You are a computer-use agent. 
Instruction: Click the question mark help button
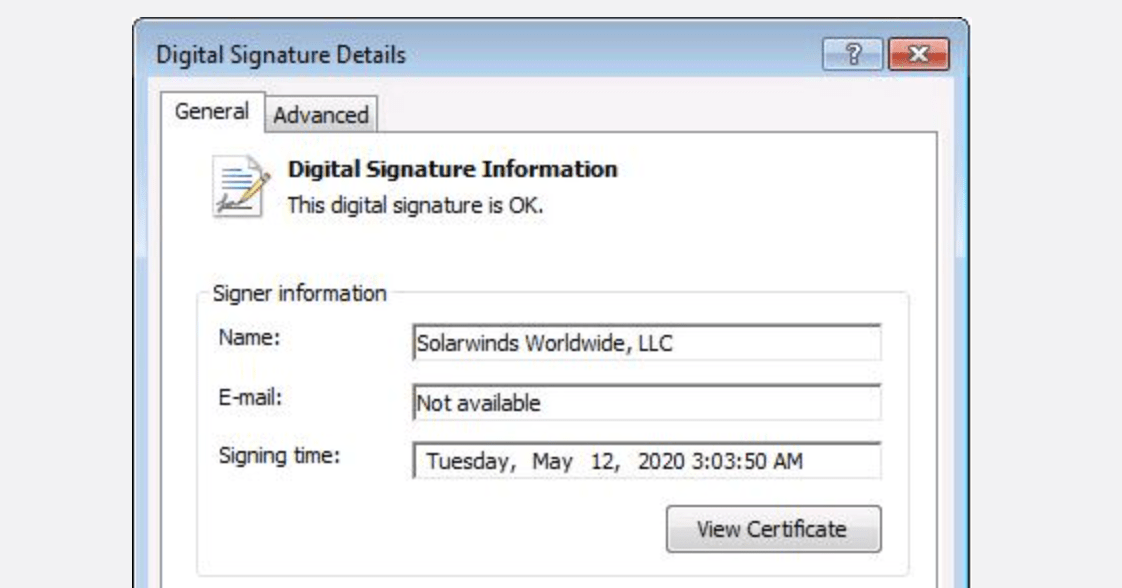852,54
